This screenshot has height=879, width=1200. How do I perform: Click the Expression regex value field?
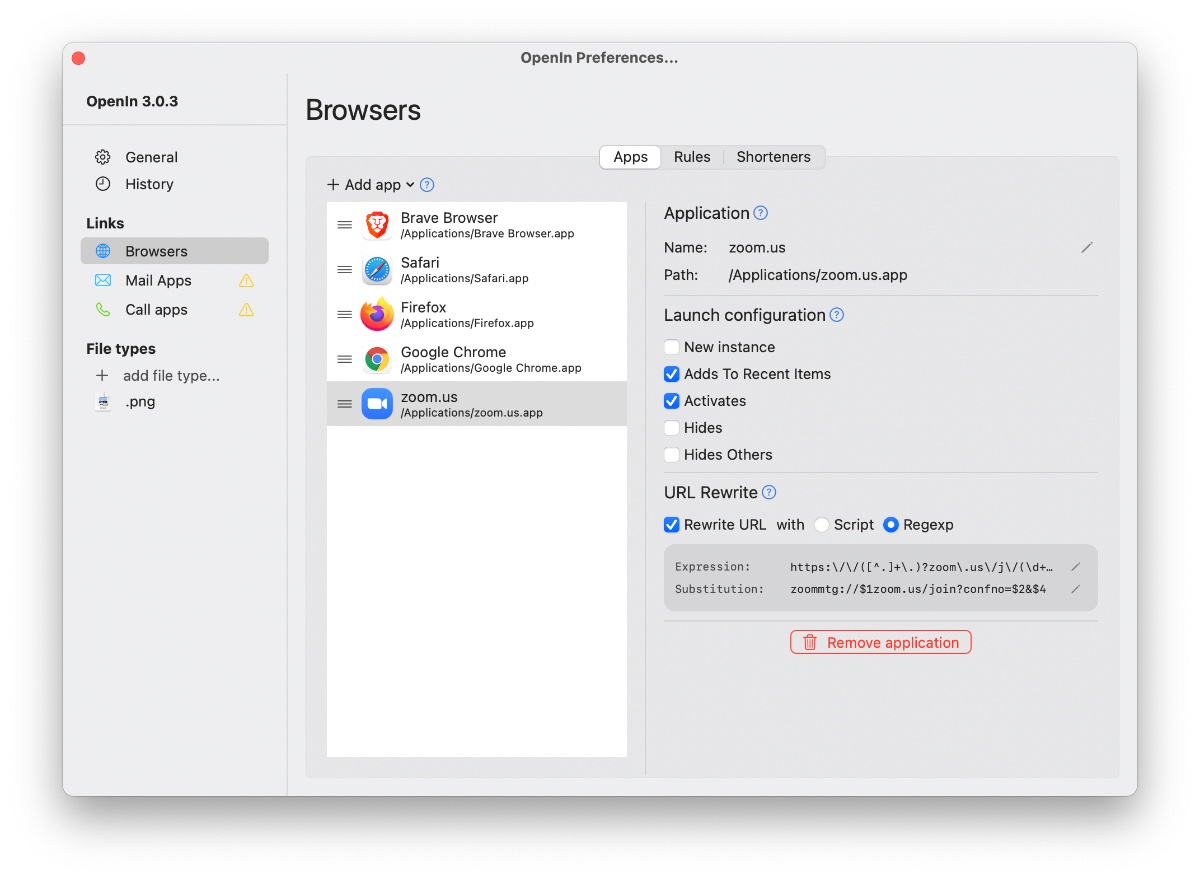click(x=922, y=567)
